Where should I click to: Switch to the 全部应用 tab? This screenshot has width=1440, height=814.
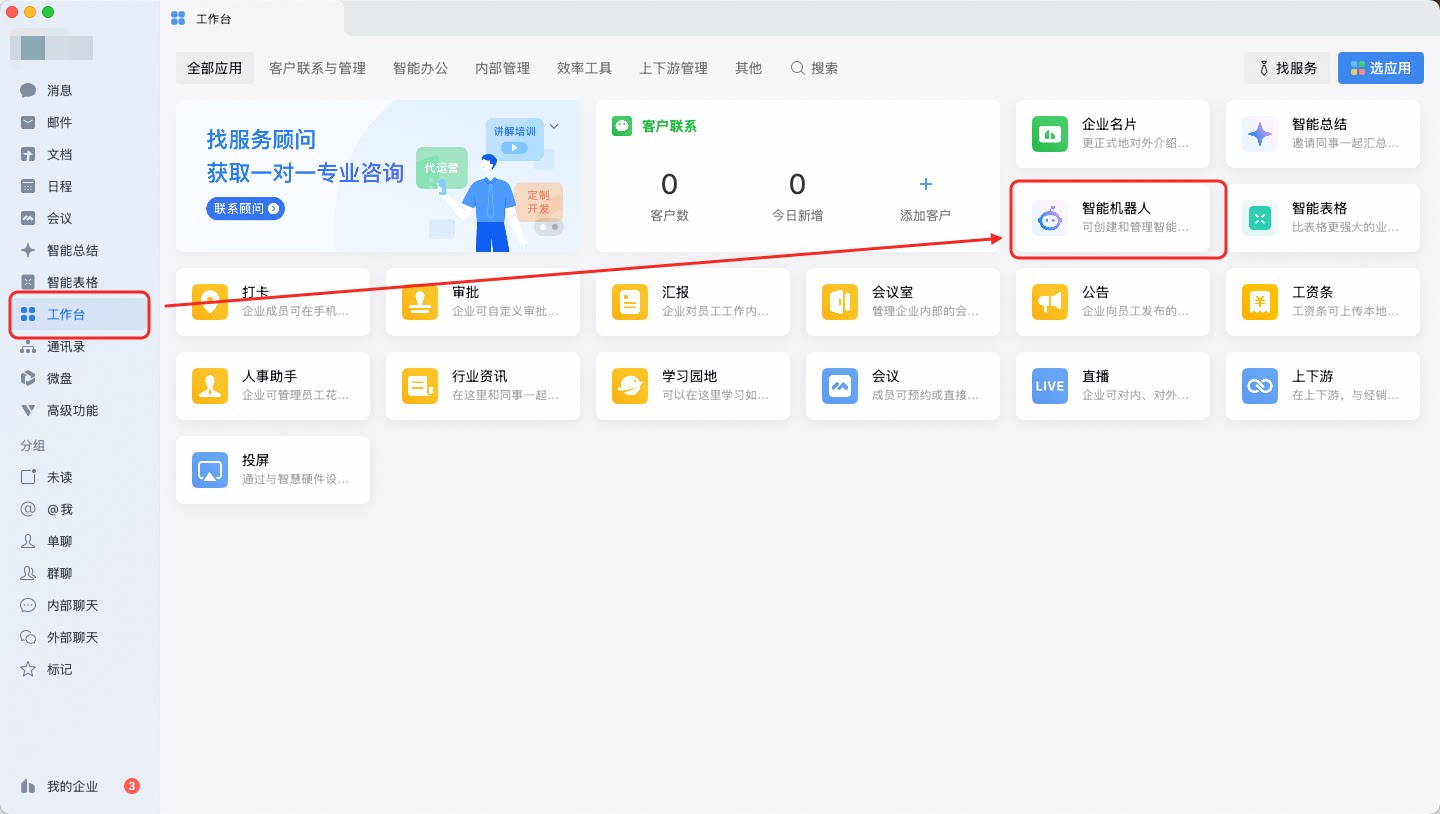point(215,68)
